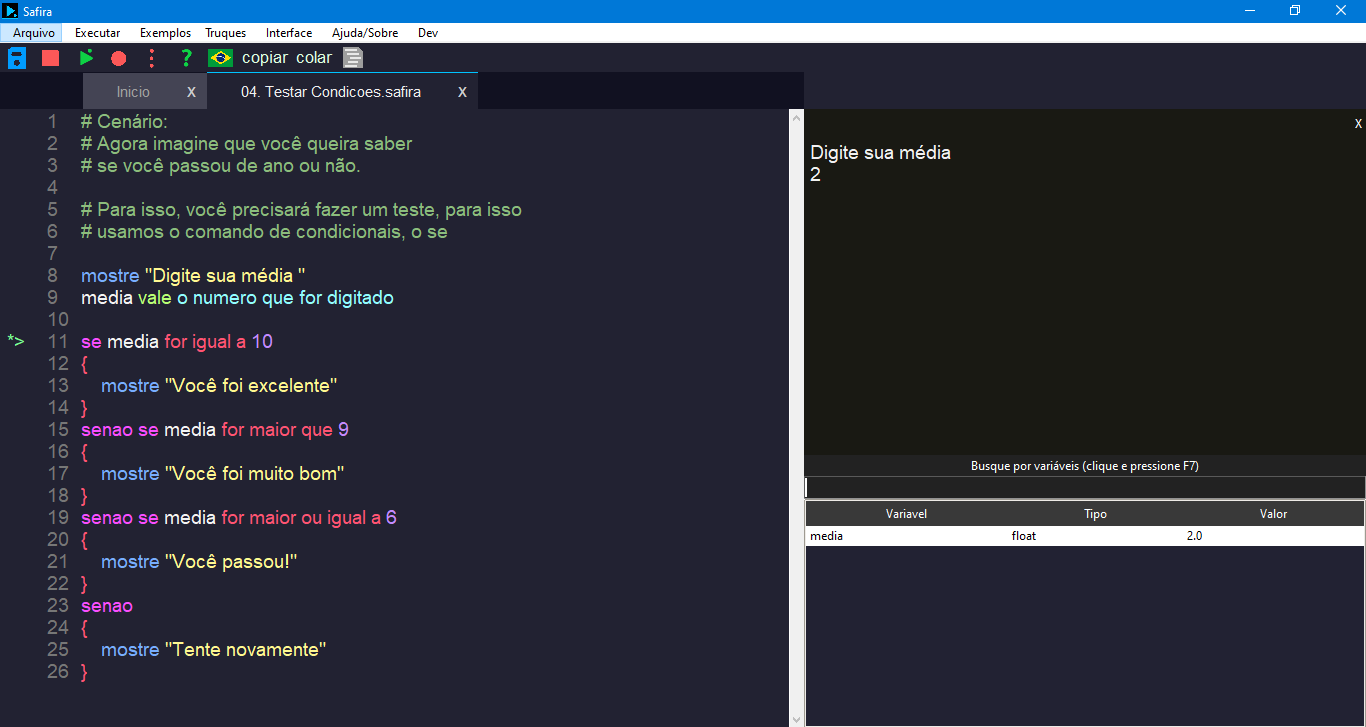1366x727 pixels.
Task: Close the 04. Testar Condicoes.safira tab
Action: 463,92
